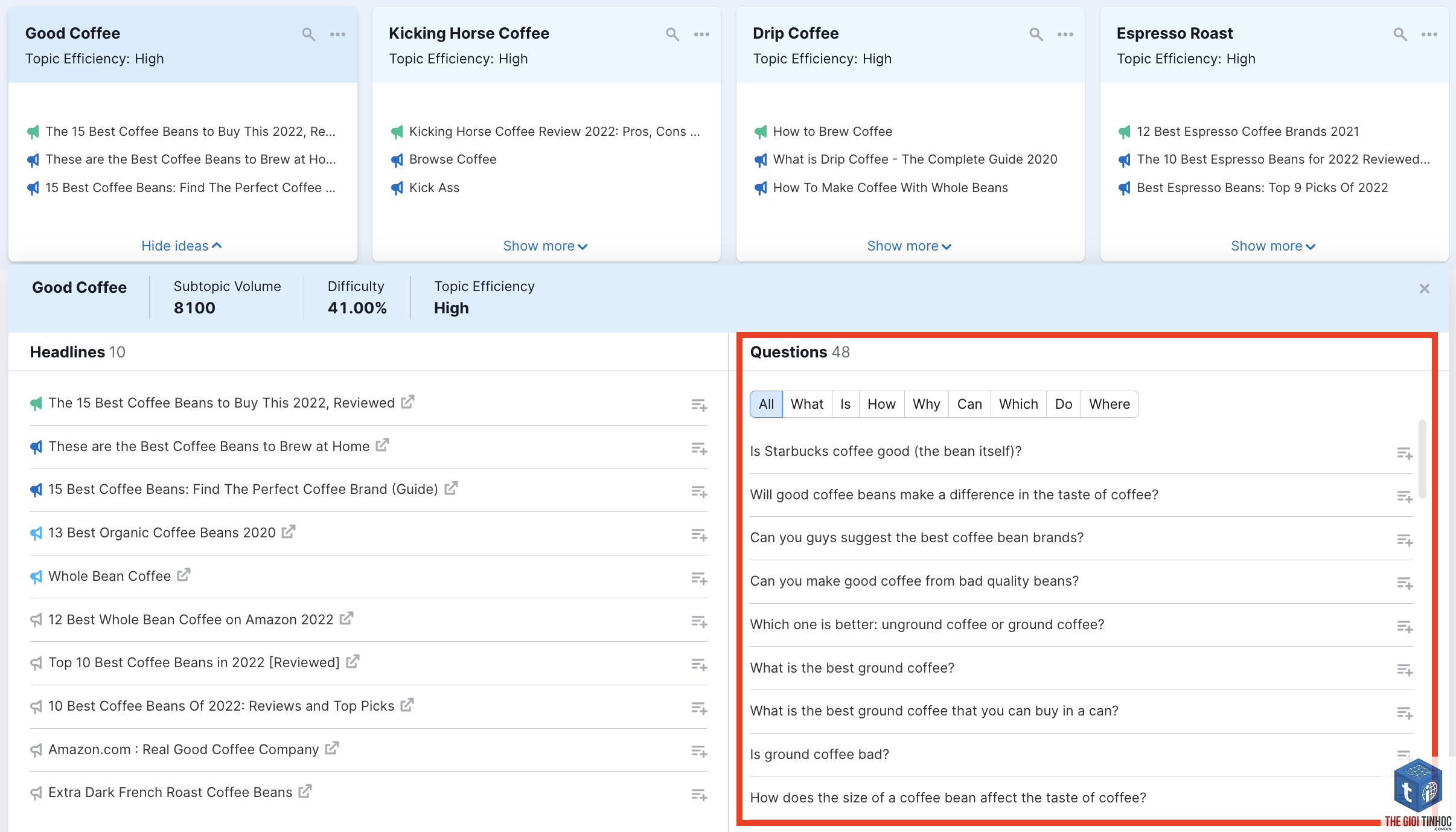
Task: Collapse Good Coffee card with Hide ideas
Action: [182, 246]
